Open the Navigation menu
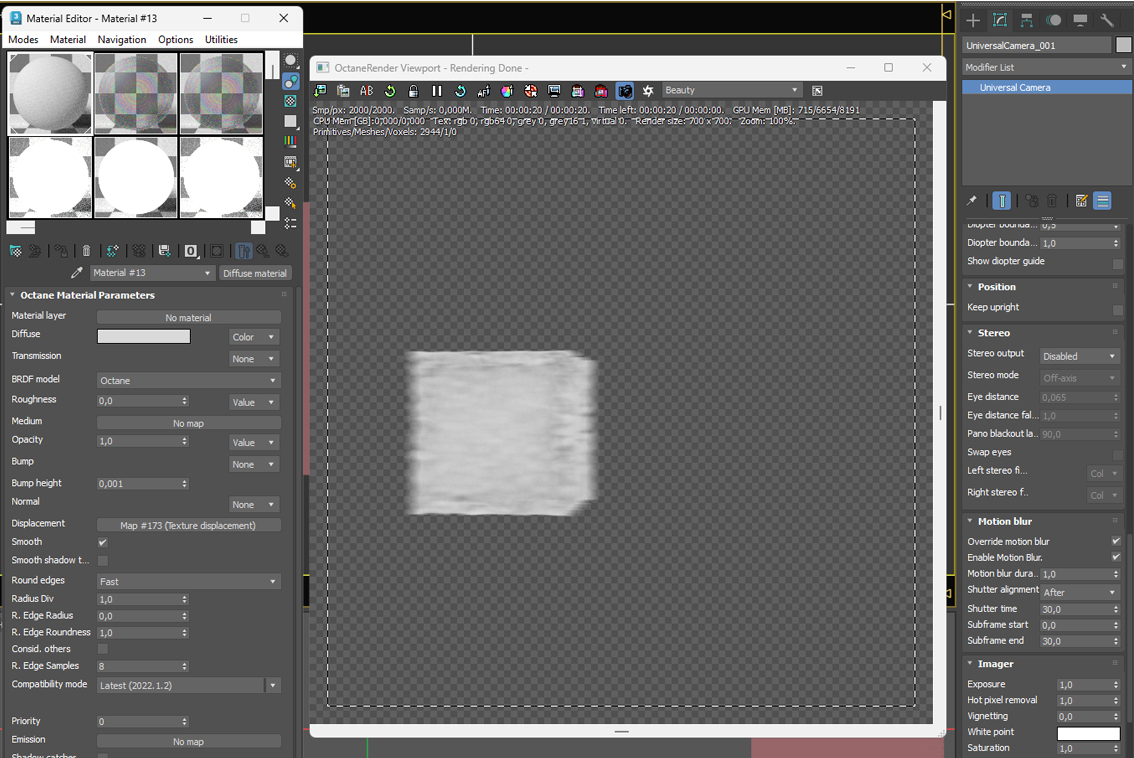Screen dimensions: 1134x758 (122, 40)
